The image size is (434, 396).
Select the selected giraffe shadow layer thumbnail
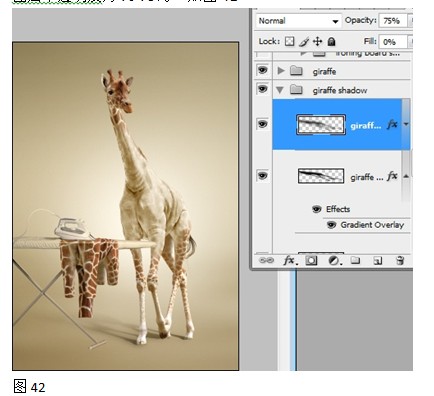tap(321, 124)
